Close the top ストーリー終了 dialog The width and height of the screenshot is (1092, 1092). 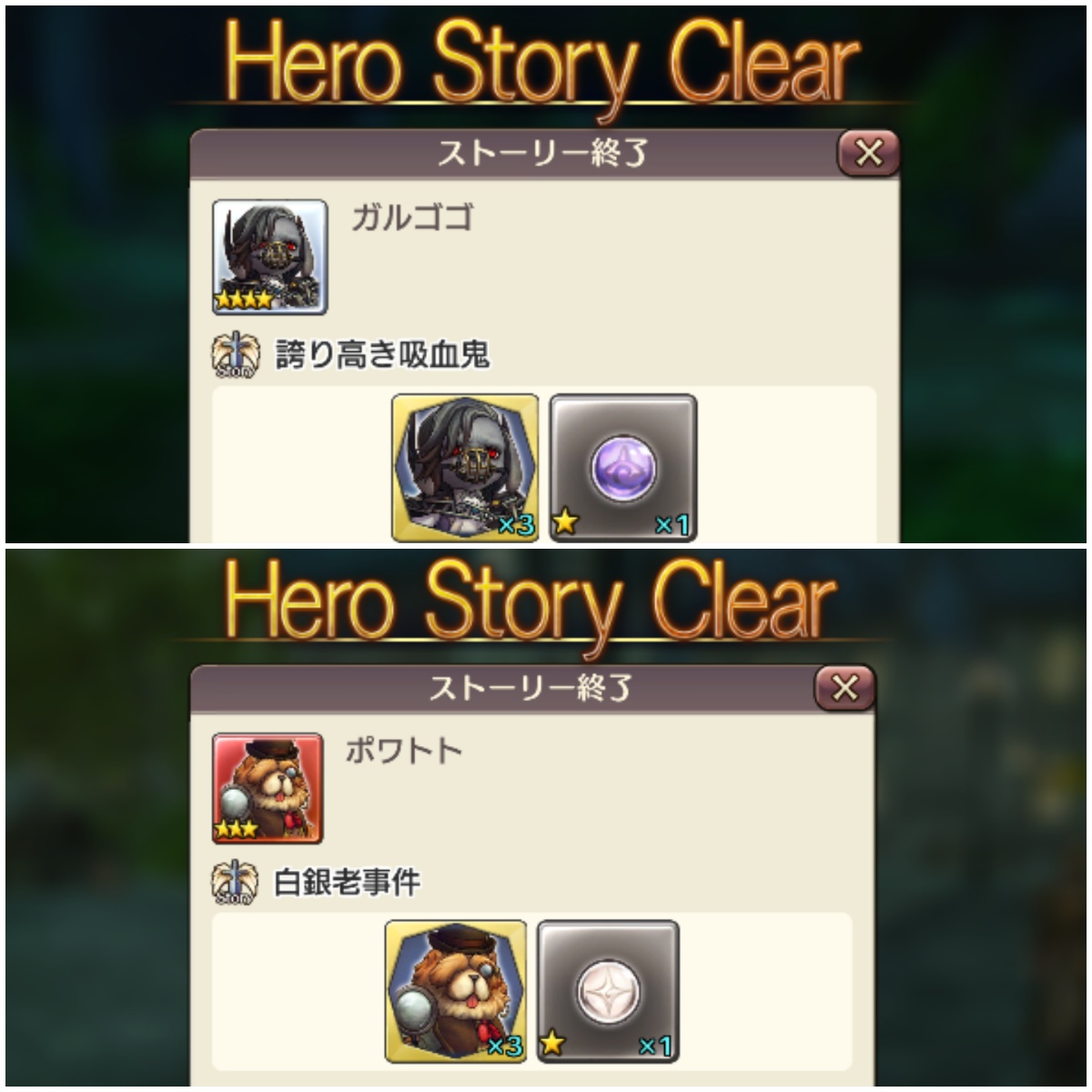867,154
